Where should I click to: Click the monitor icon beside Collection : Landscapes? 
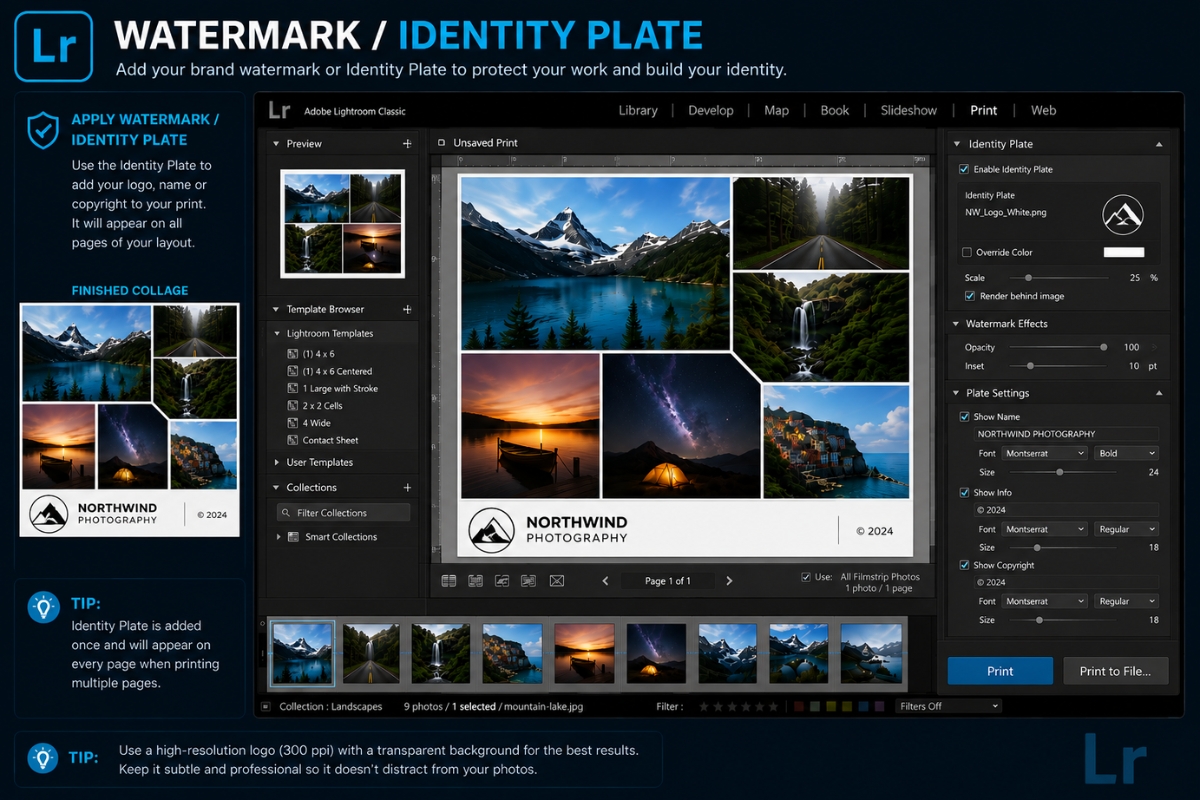pos(265,706)
